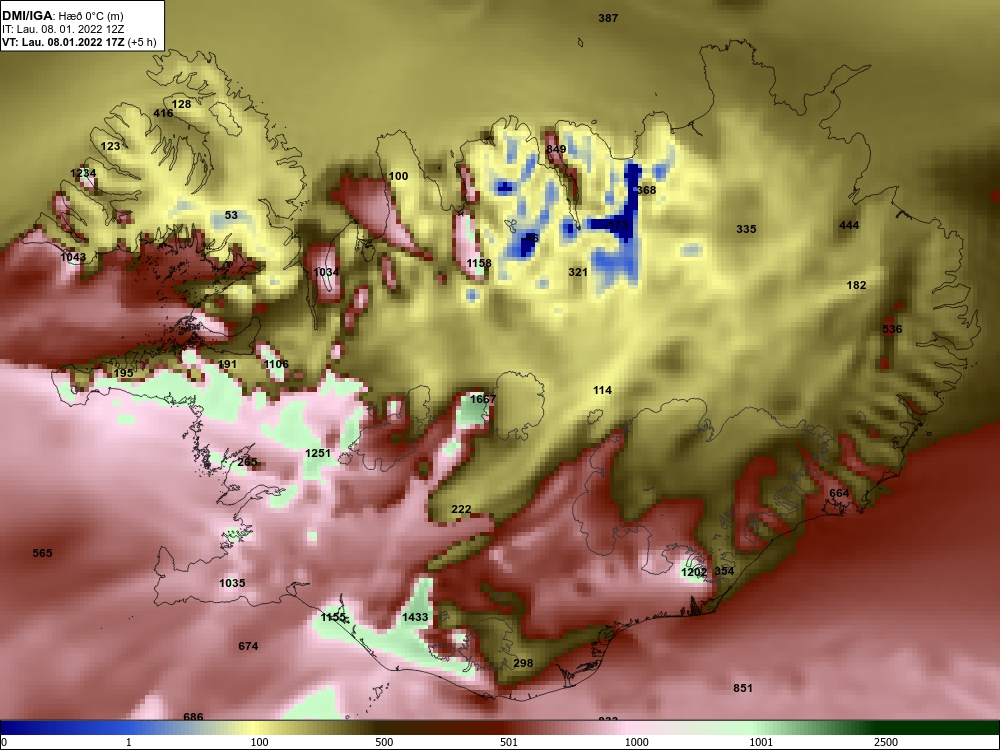Screen dimensions: 1000x750
Task: Click the 1251 value on the map
Action: tap(318, 453)
